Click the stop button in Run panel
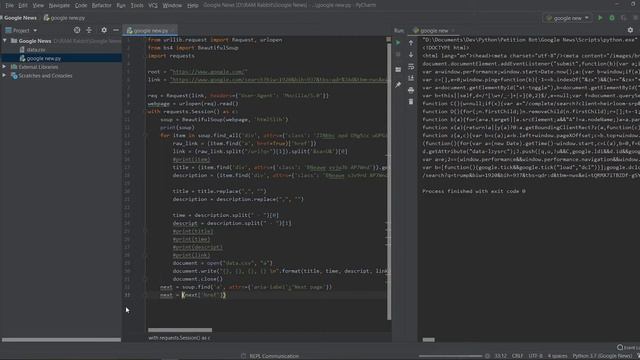The height and width of the screenshot is (360, 640). click(398, 54)
